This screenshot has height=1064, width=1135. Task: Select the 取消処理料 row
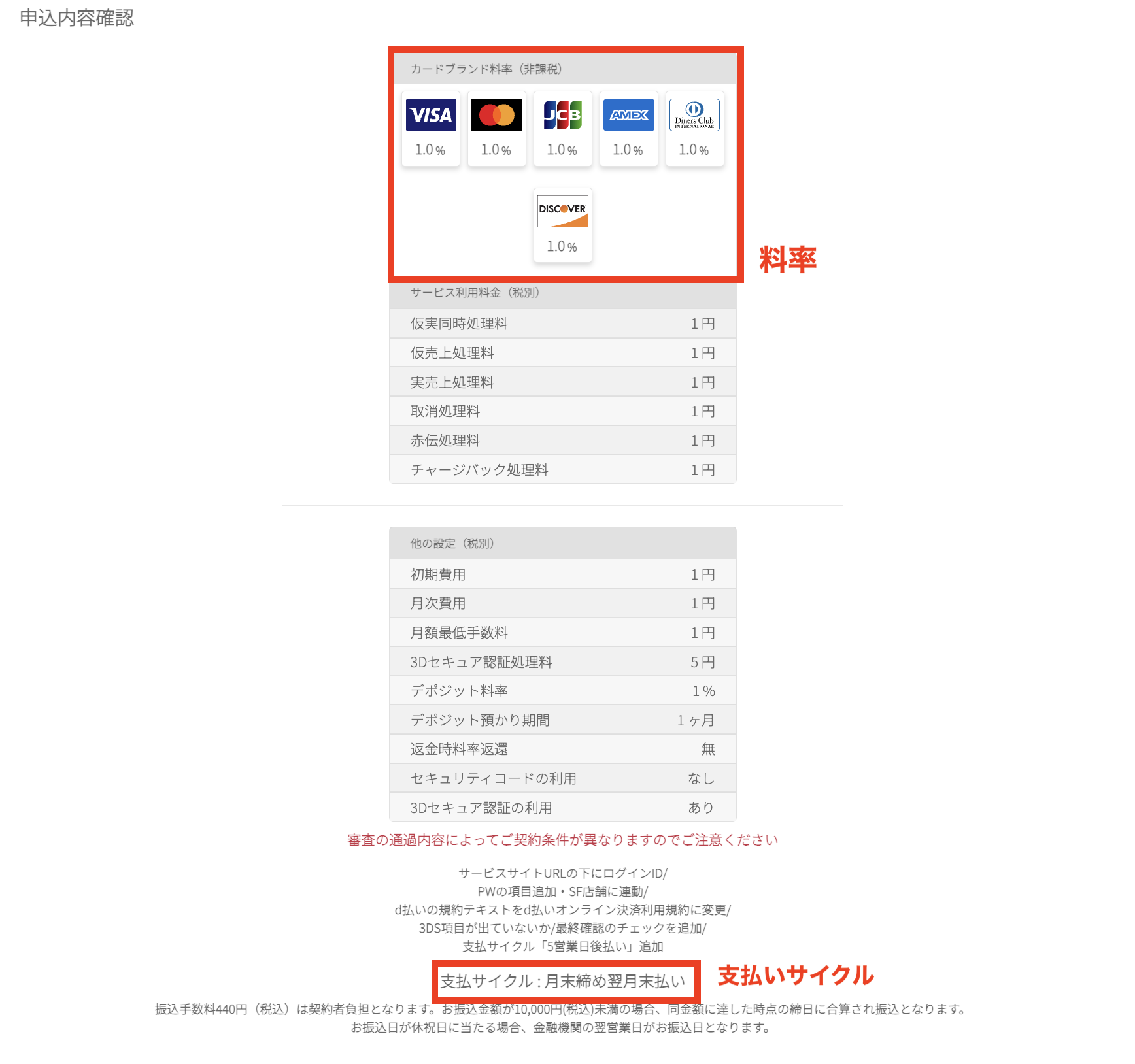tap(563, 411)
